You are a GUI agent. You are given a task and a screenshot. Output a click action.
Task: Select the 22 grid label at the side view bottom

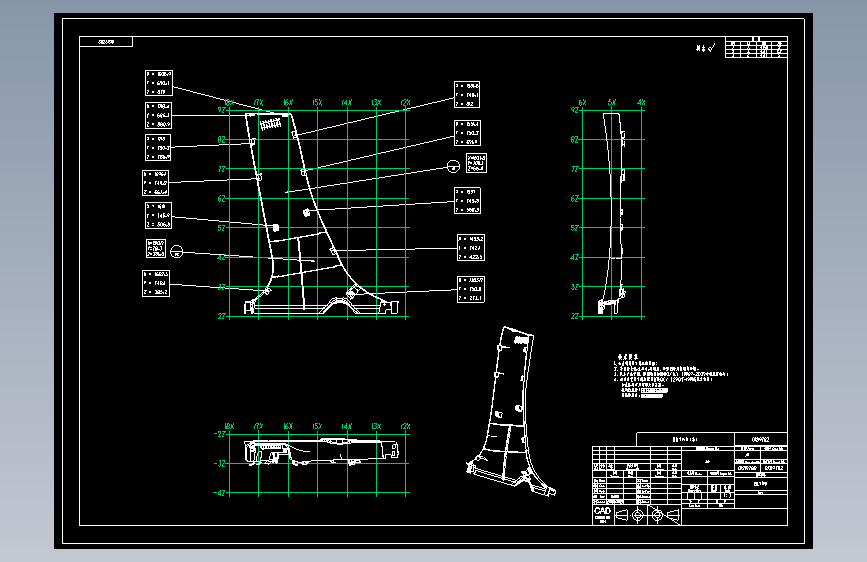click(x=575, y=316)
